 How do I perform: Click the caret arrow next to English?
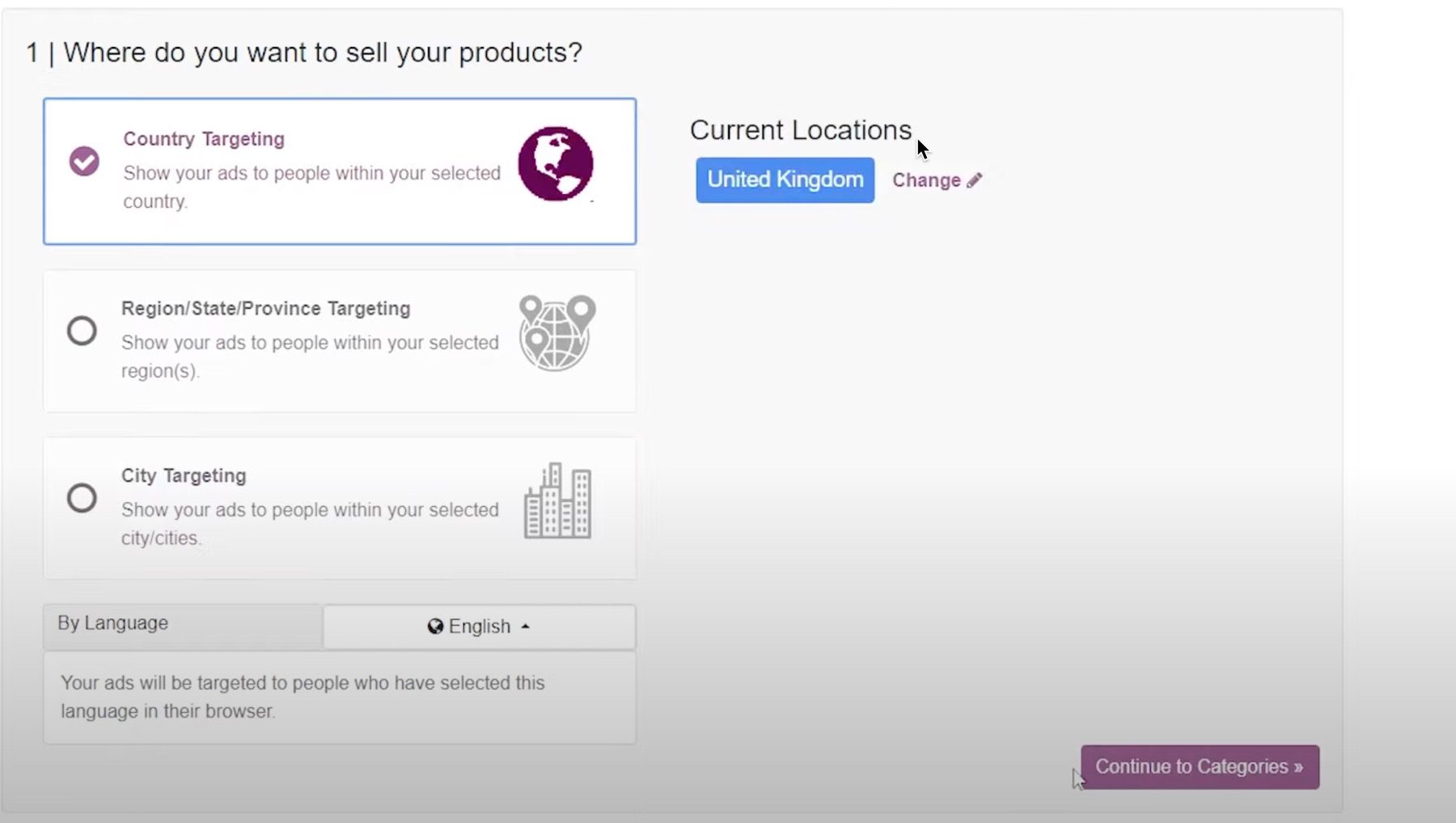pos(526,627)
